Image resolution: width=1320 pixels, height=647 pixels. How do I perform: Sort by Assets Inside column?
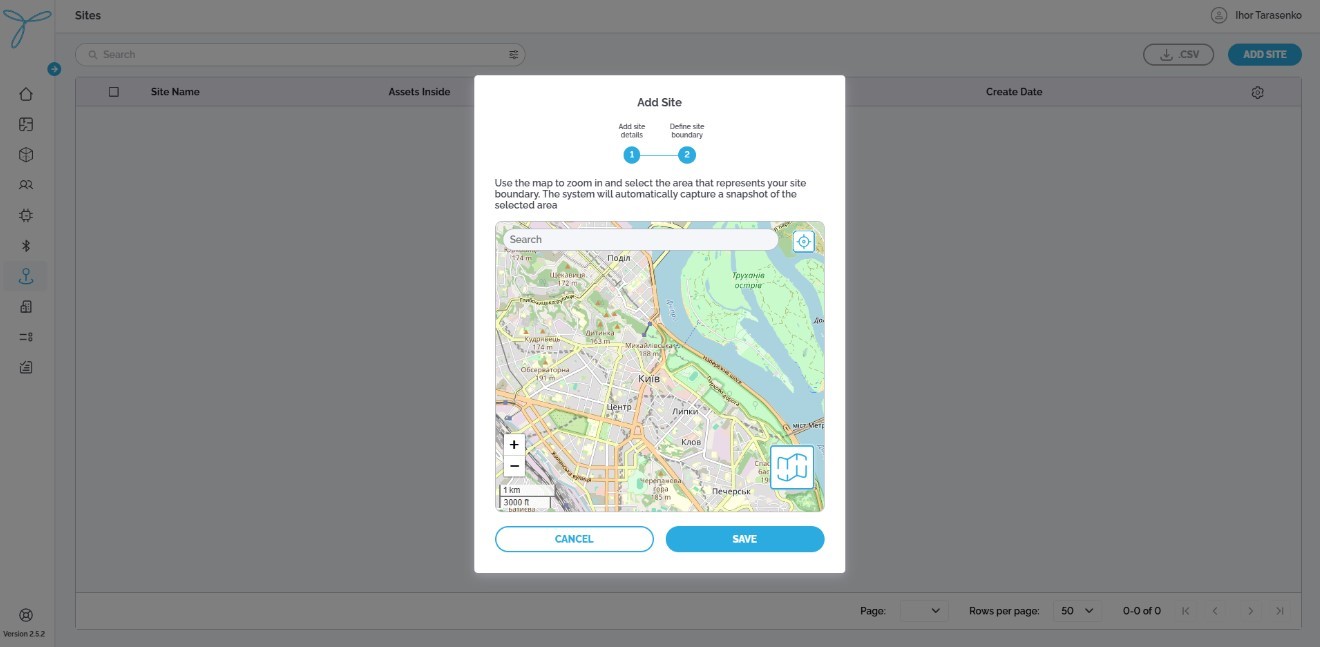[x=419, y=92]
